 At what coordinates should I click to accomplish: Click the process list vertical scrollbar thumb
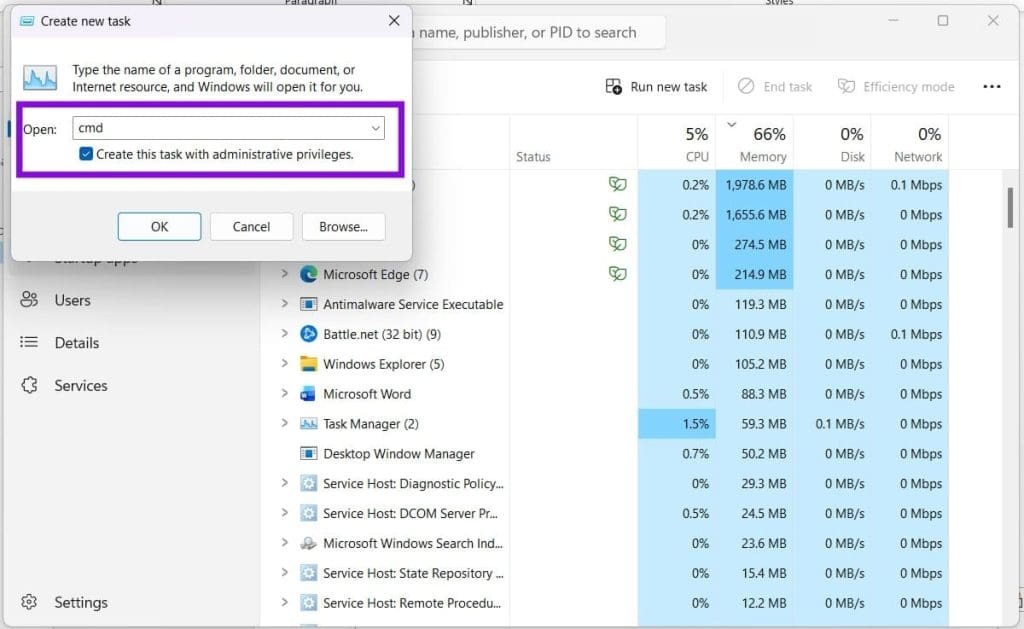click(x=1010, y=207)
